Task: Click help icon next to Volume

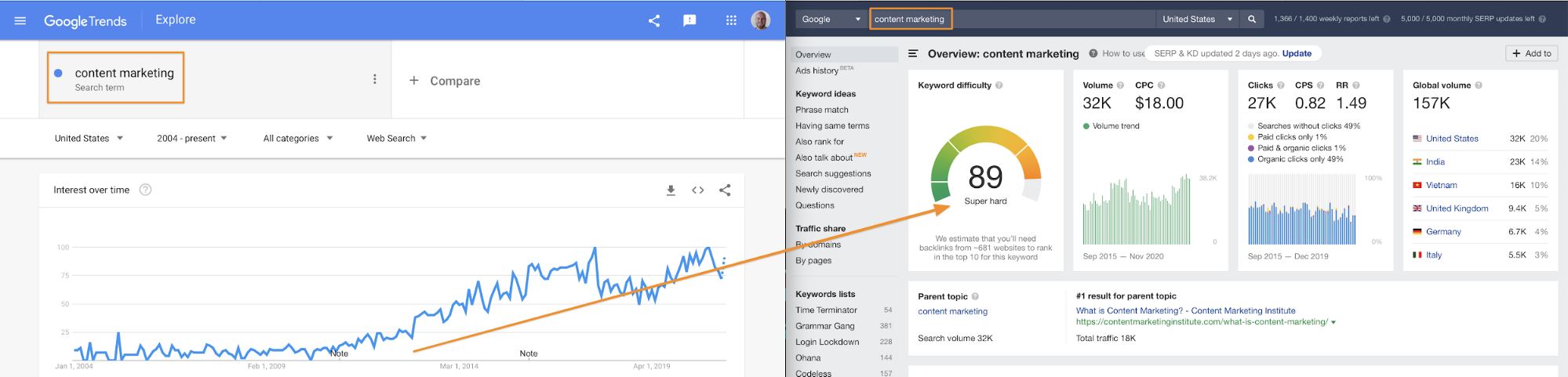Action: click(x=1120, y=85)
